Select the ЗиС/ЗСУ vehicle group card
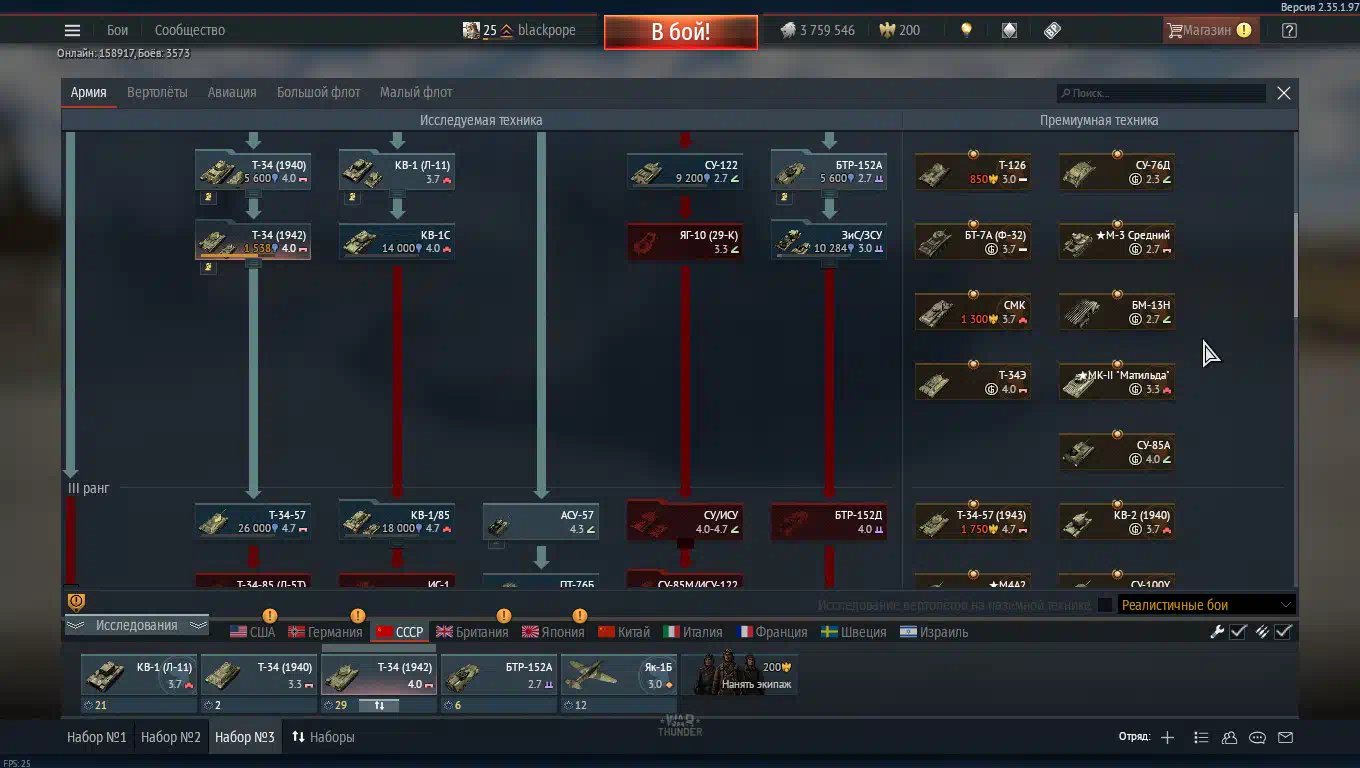1360x768 pixels. [829, 241]
